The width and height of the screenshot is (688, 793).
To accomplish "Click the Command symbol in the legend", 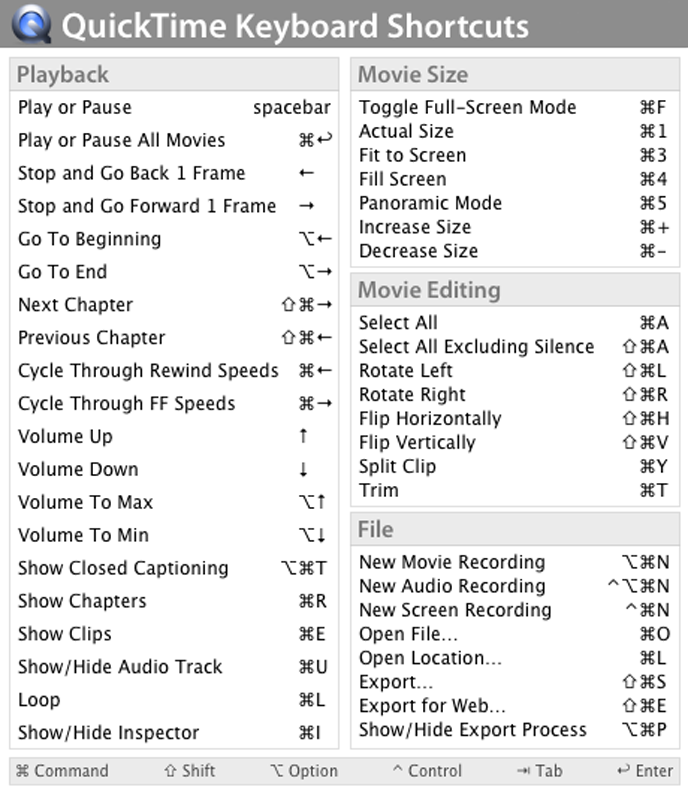I will tap(22, 771).
